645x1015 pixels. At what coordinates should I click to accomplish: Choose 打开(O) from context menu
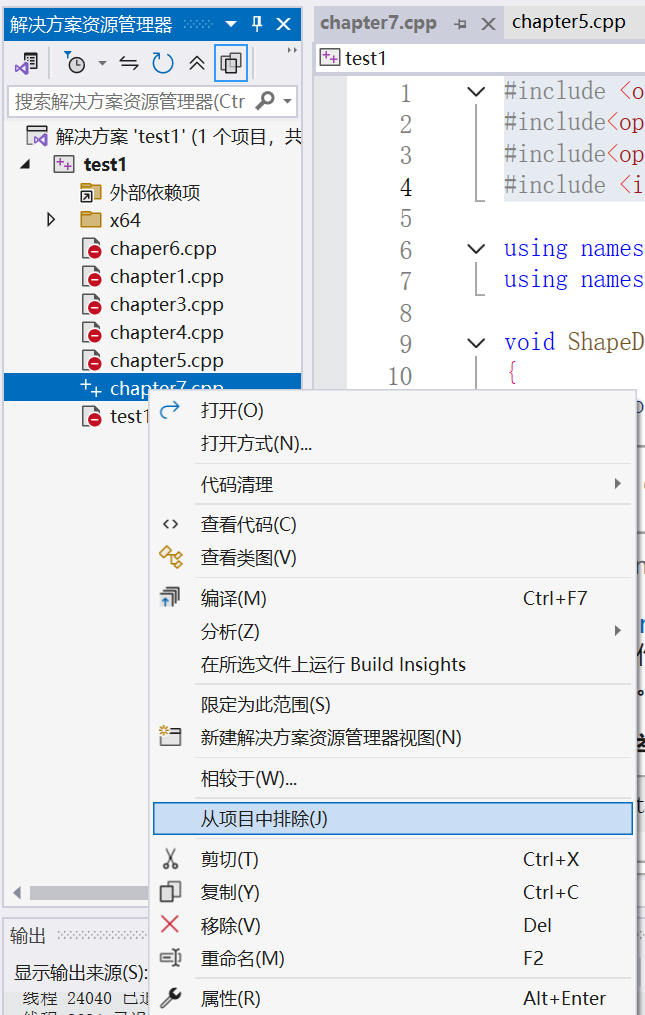[x=392, y=410]
